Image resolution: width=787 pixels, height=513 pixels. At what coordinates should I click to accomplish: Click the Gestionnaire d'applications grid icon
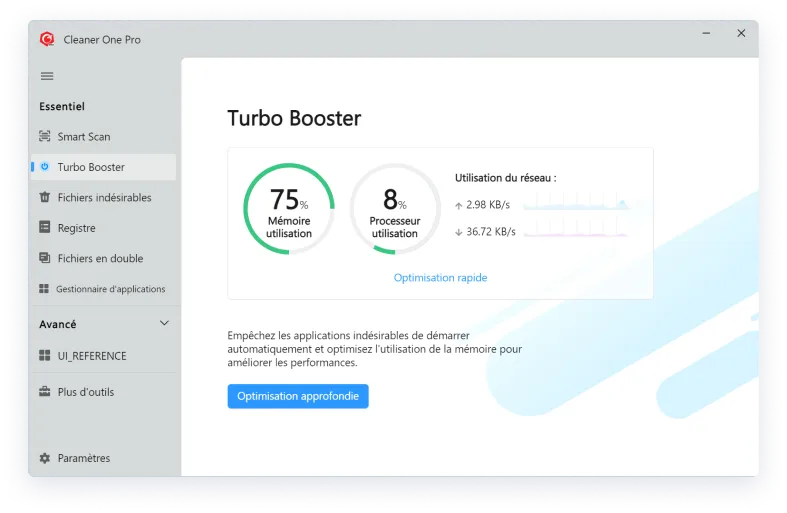(44, 289)
